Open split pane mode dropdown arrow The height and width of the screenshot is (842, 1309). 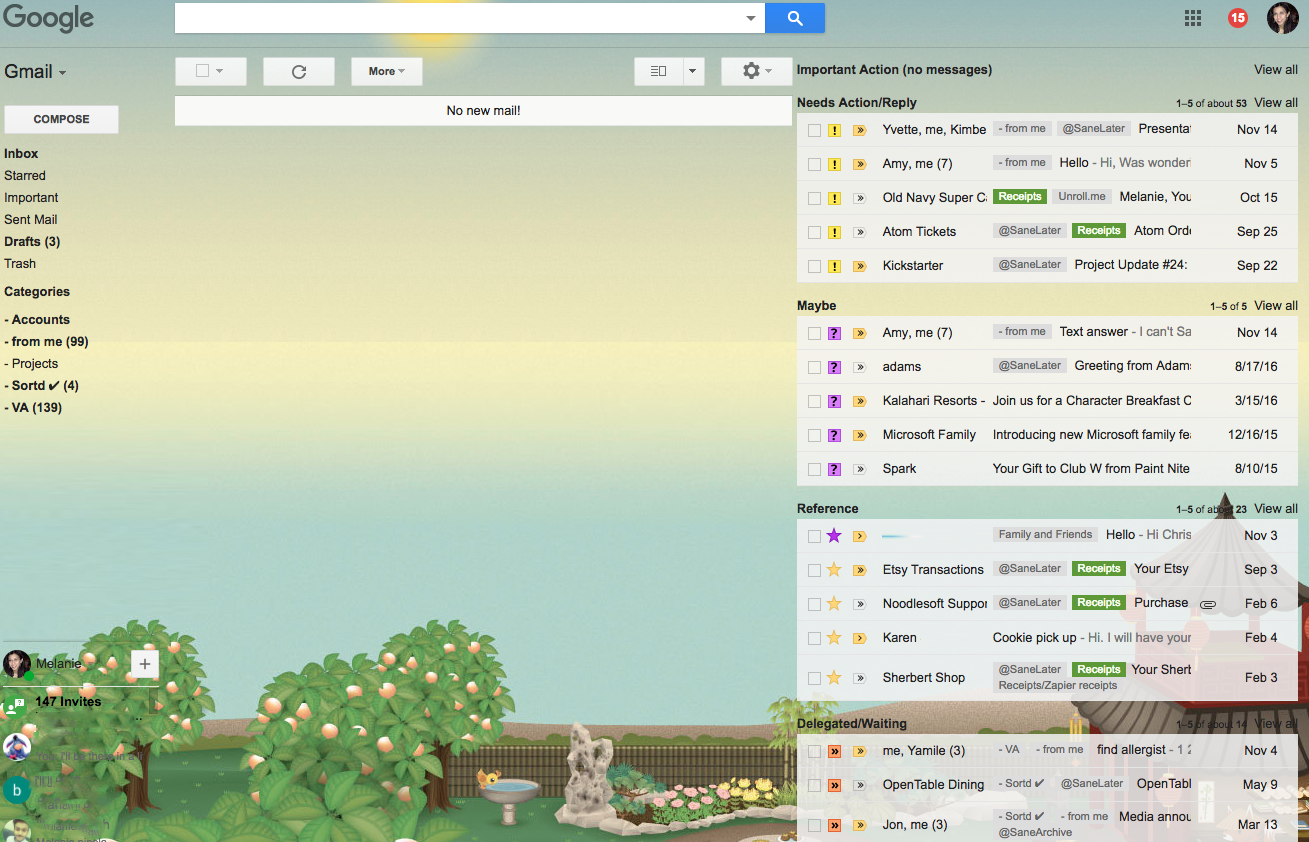(694, 71)
